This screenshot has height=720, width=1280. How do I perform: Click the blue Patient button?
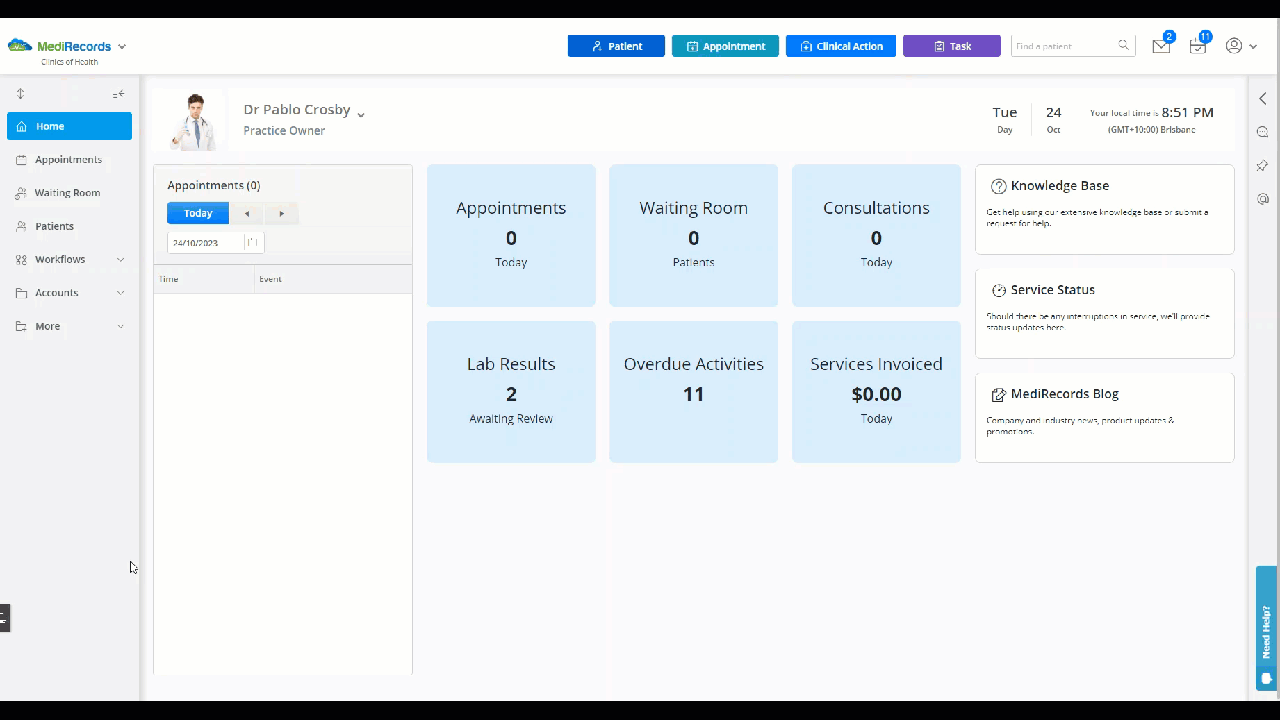click(x=616, y=46)
